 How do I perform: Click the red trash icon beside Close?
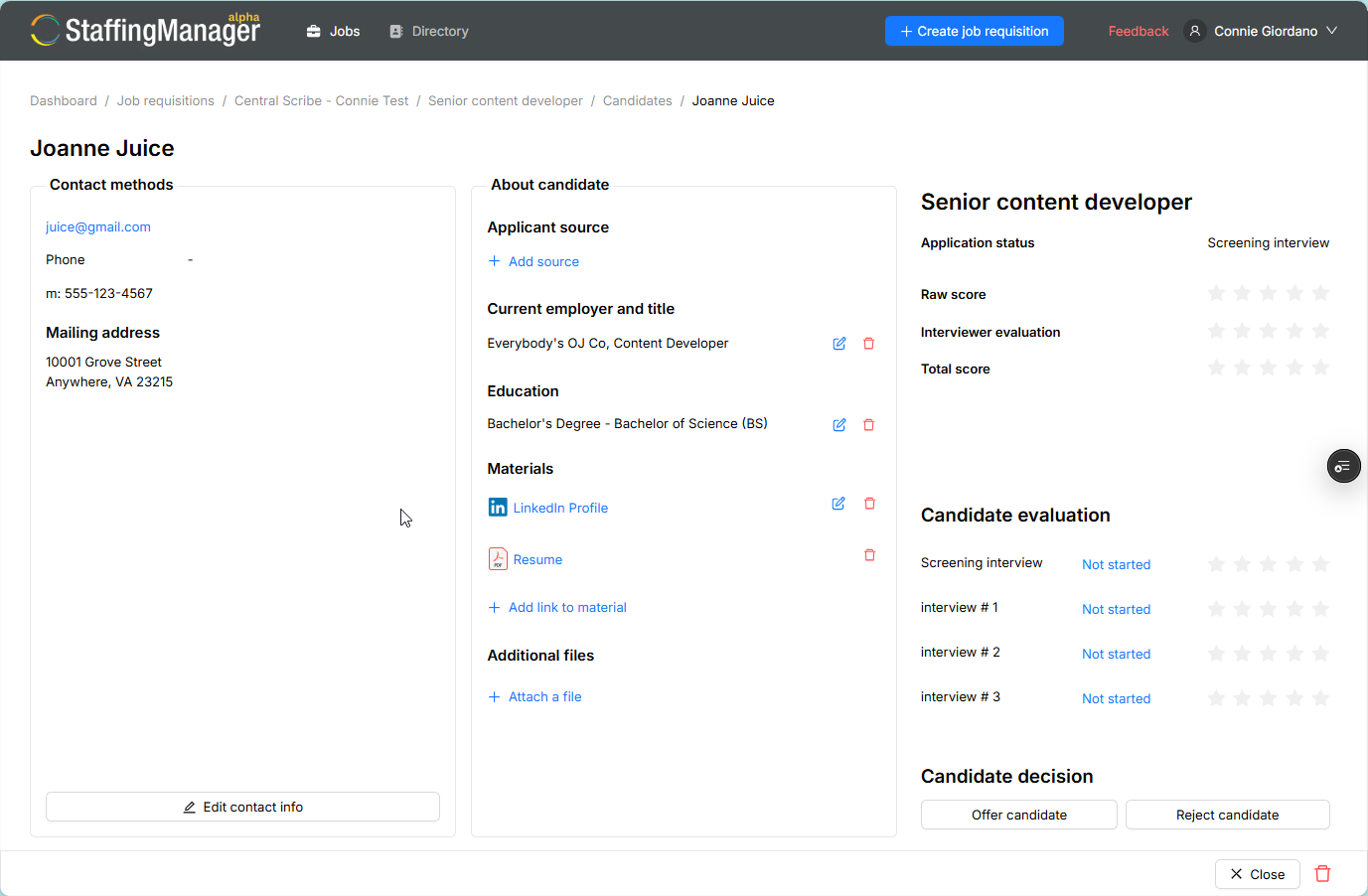tap(1322, 874)
